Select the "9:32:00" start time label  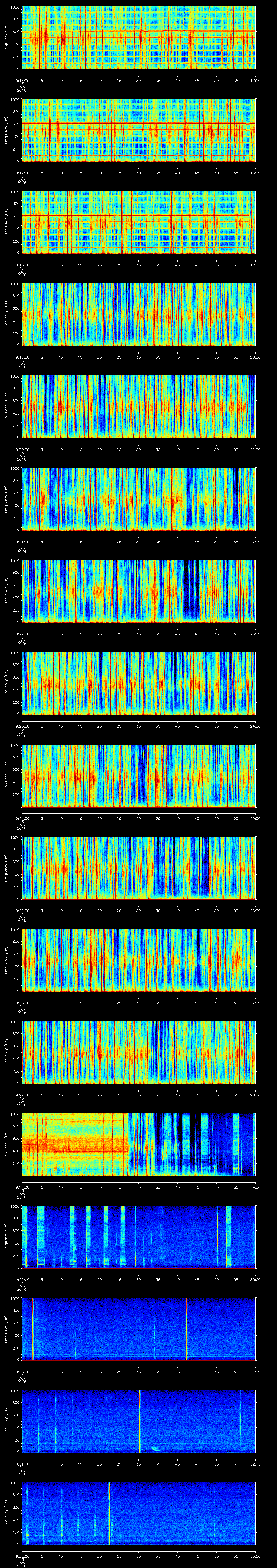coord(22,1556)
